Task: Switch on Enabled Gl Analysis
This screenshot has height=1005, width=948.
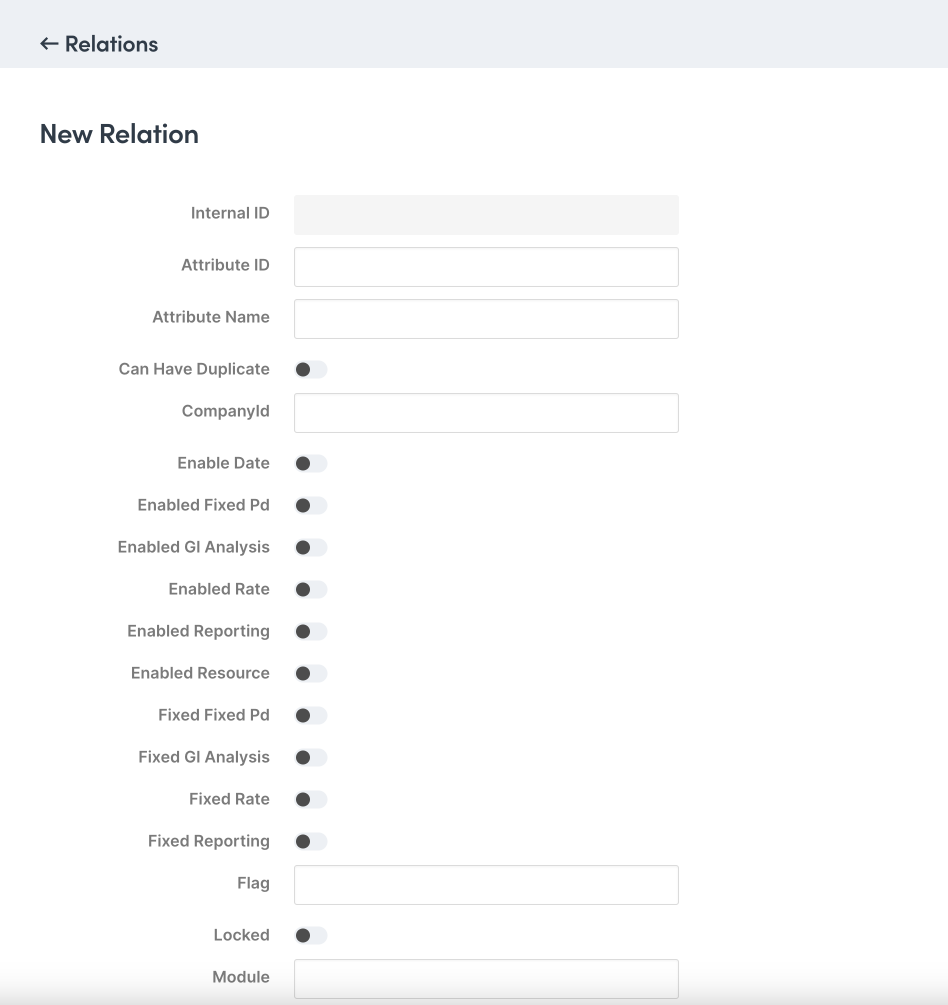Action: tap(310, 548)
